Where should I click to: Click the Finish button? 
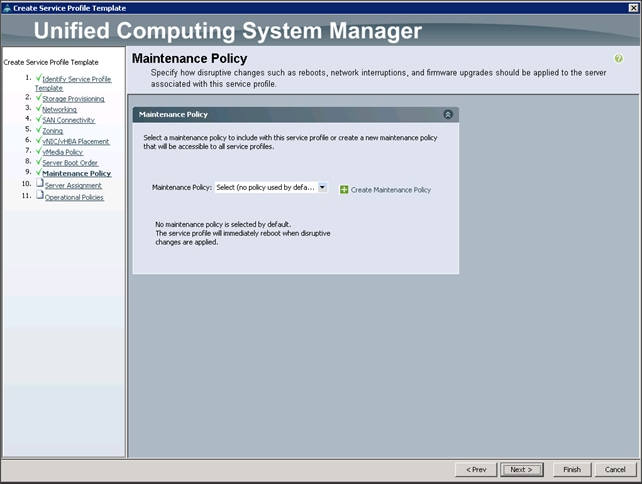pyautogui.click(x=572, y=469)
